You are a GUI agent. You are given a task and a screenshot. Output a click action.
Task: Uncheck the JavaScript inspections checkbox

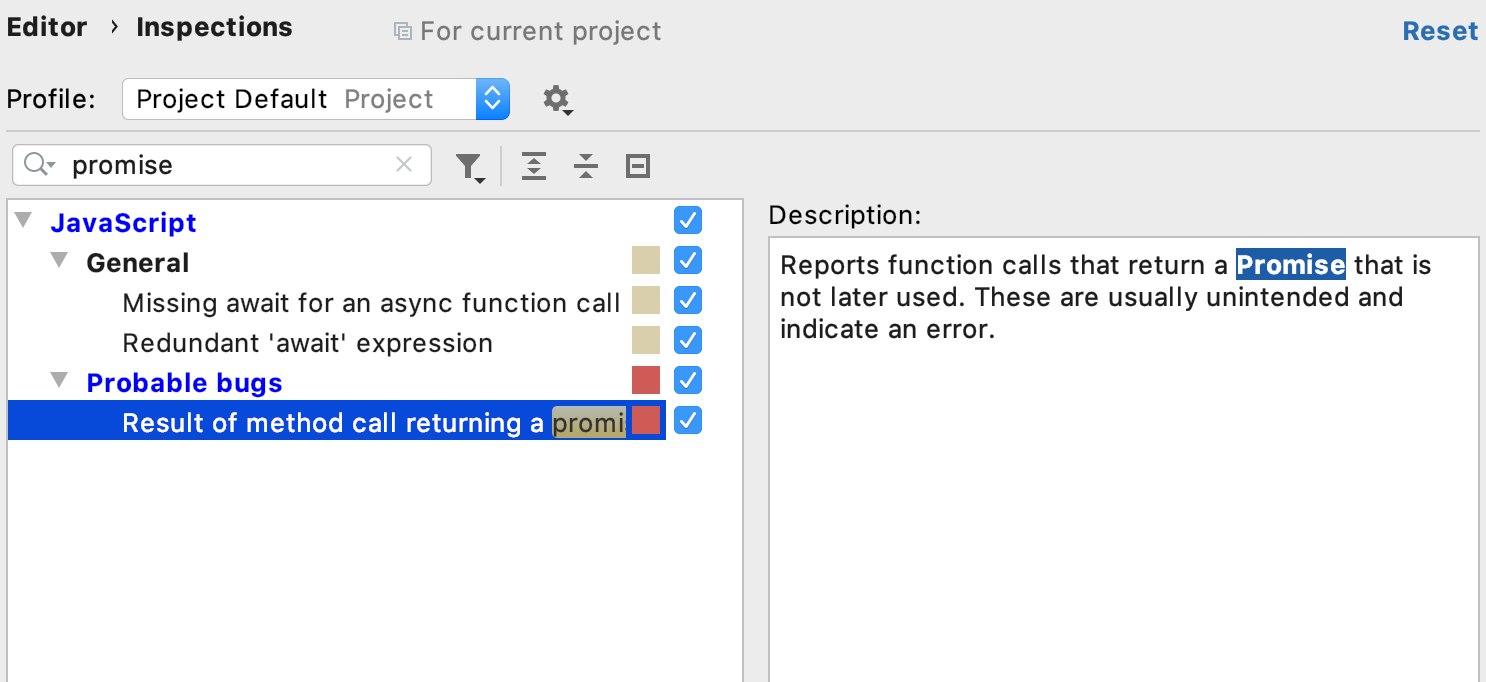point(688,220)
